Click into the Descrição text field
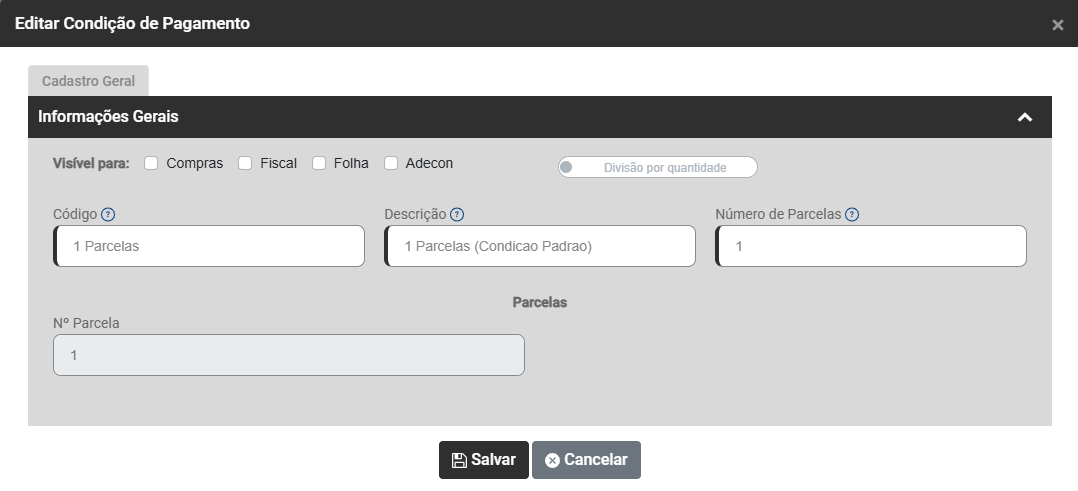This screenshot has width=1078, height=491. point(540,246)
